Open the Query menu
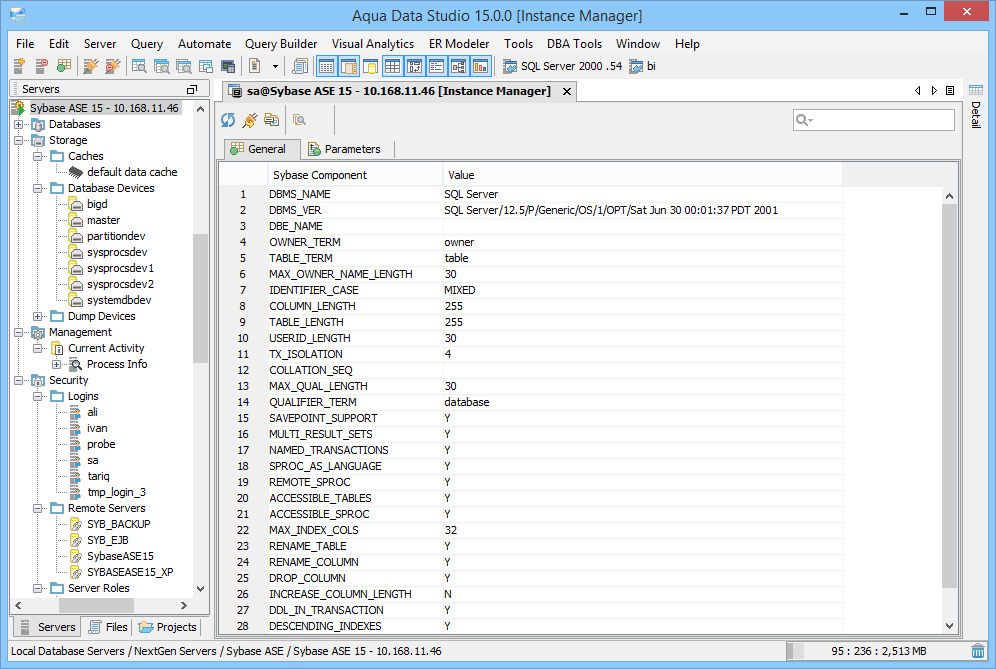The image size is (996, 669). tap(147, 44)
